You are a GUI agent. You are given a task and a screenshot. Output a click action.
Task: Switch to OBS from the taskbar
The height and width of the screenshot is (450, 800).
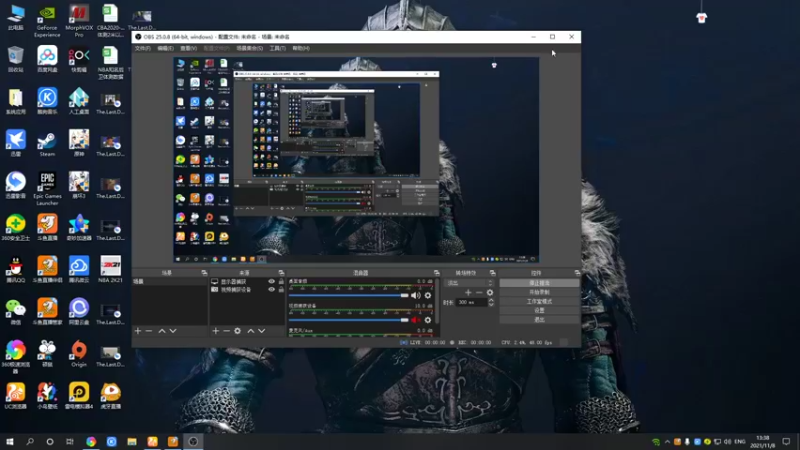coord(193,442)
